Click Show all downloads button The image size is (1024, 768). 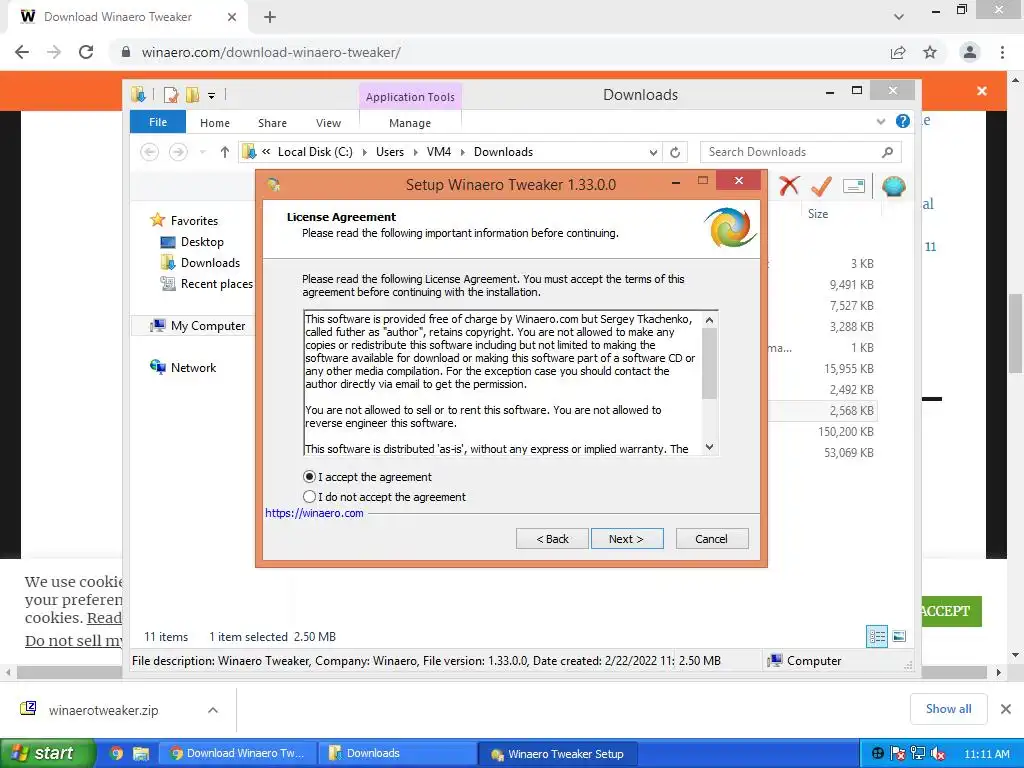(x=948, y=709)
